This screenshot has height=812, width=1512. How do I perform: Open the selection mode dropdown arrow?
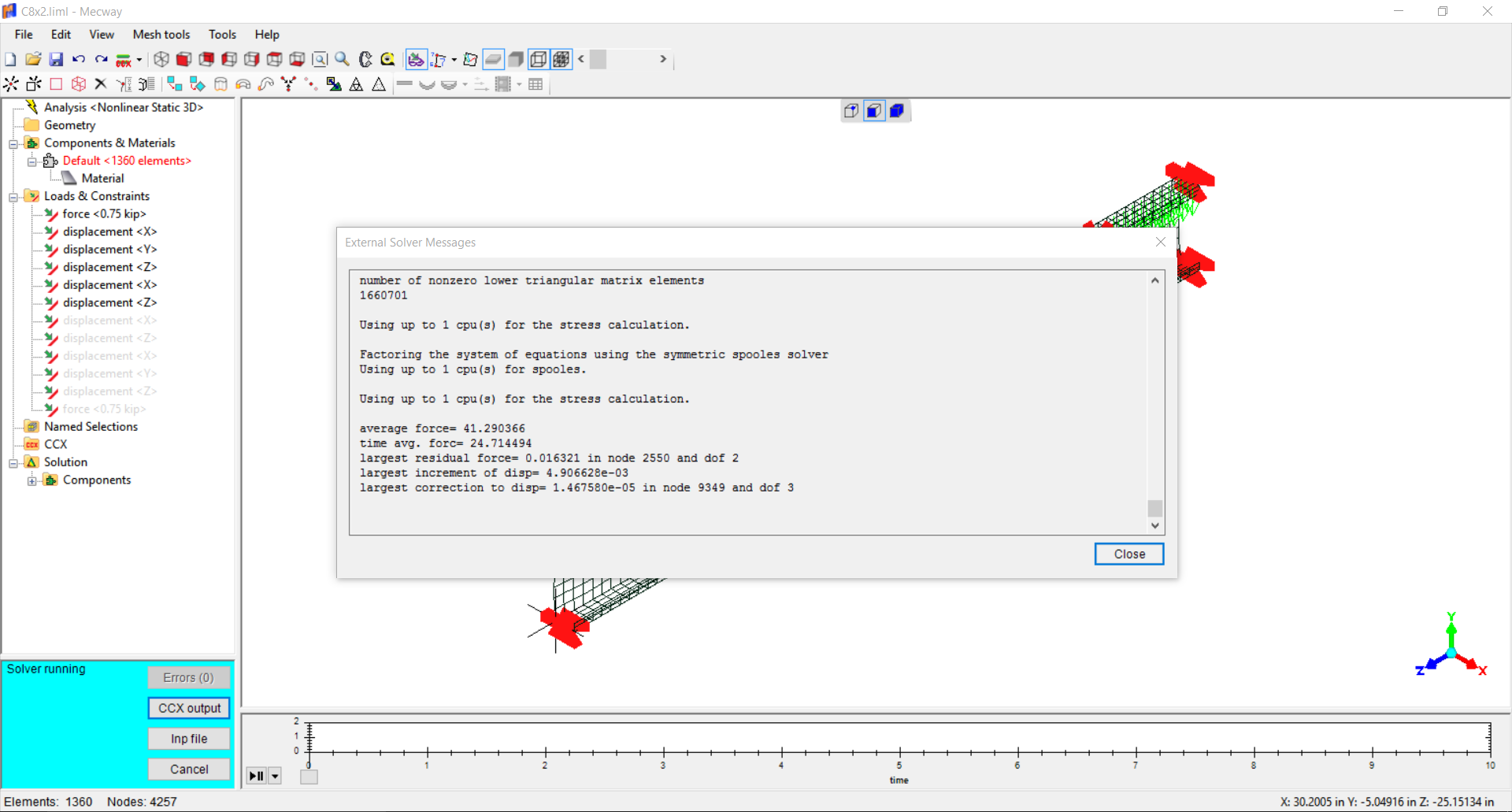pyautogui.click(x=454, y=59)
